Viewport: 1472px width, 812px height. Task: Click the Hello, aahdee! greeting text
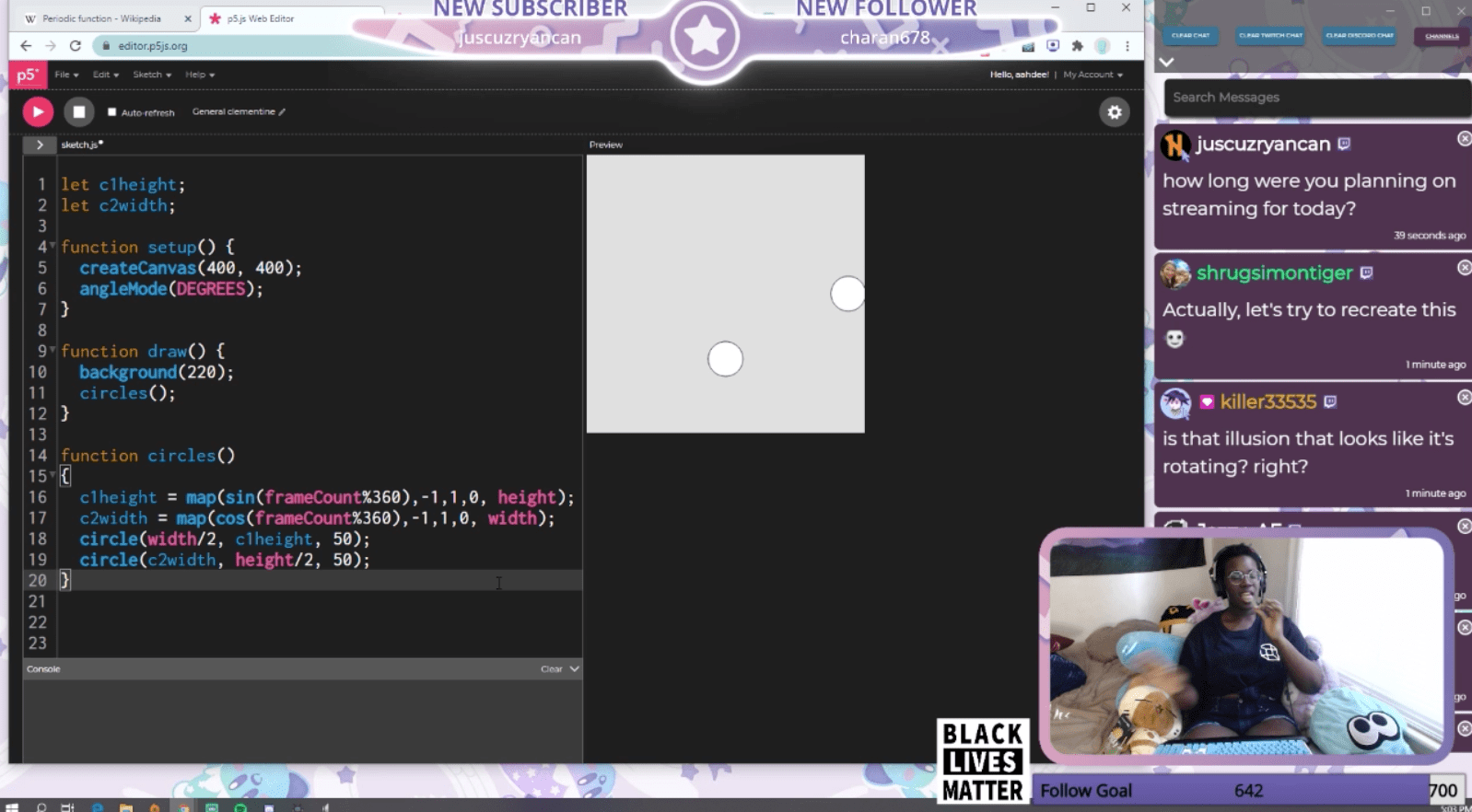click(x=1019, y=75)
